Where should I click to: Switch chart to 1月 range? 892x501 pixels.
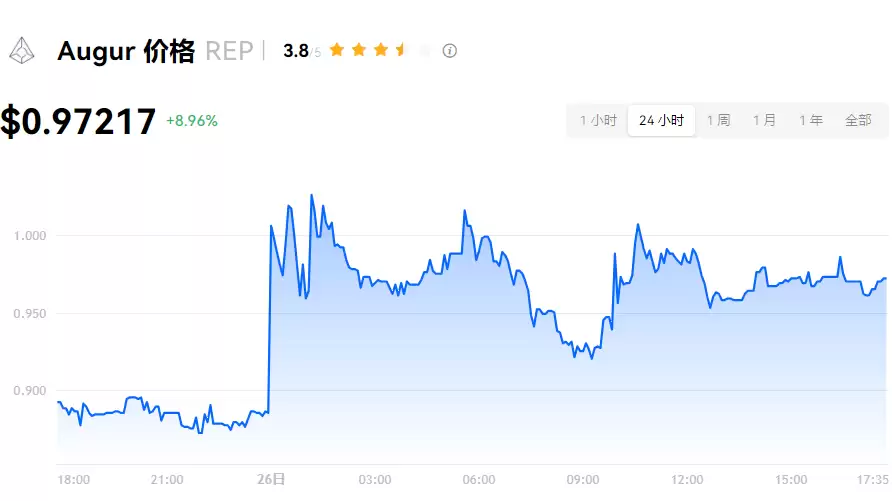pos(764,120)
